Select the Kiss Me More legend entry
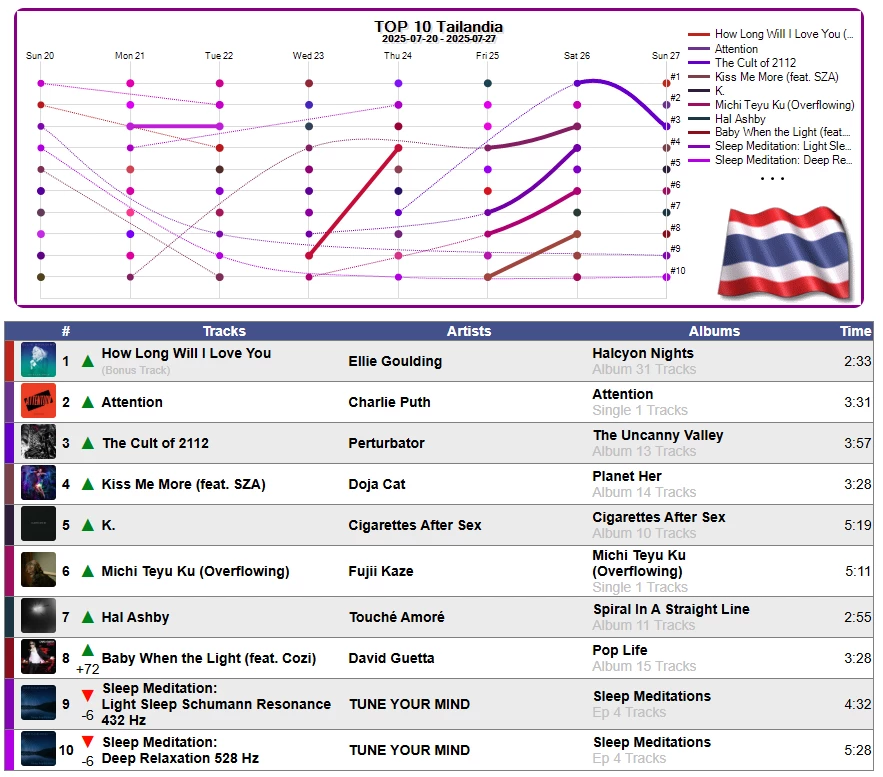This screenshot has height=777, width=883. pyautogui.click(x=763, y=77)
